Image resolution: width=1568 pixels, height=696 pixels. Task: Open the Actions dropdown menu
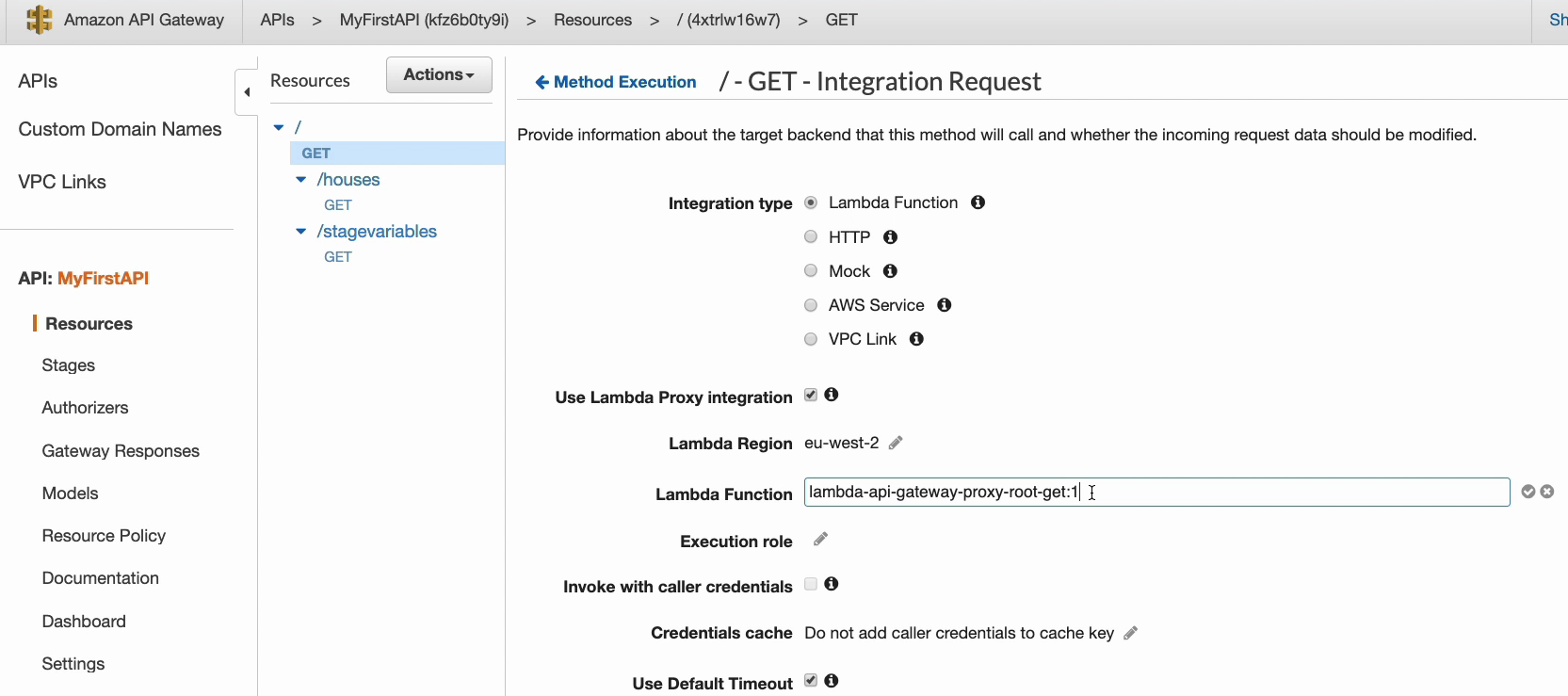click(439, 74)
